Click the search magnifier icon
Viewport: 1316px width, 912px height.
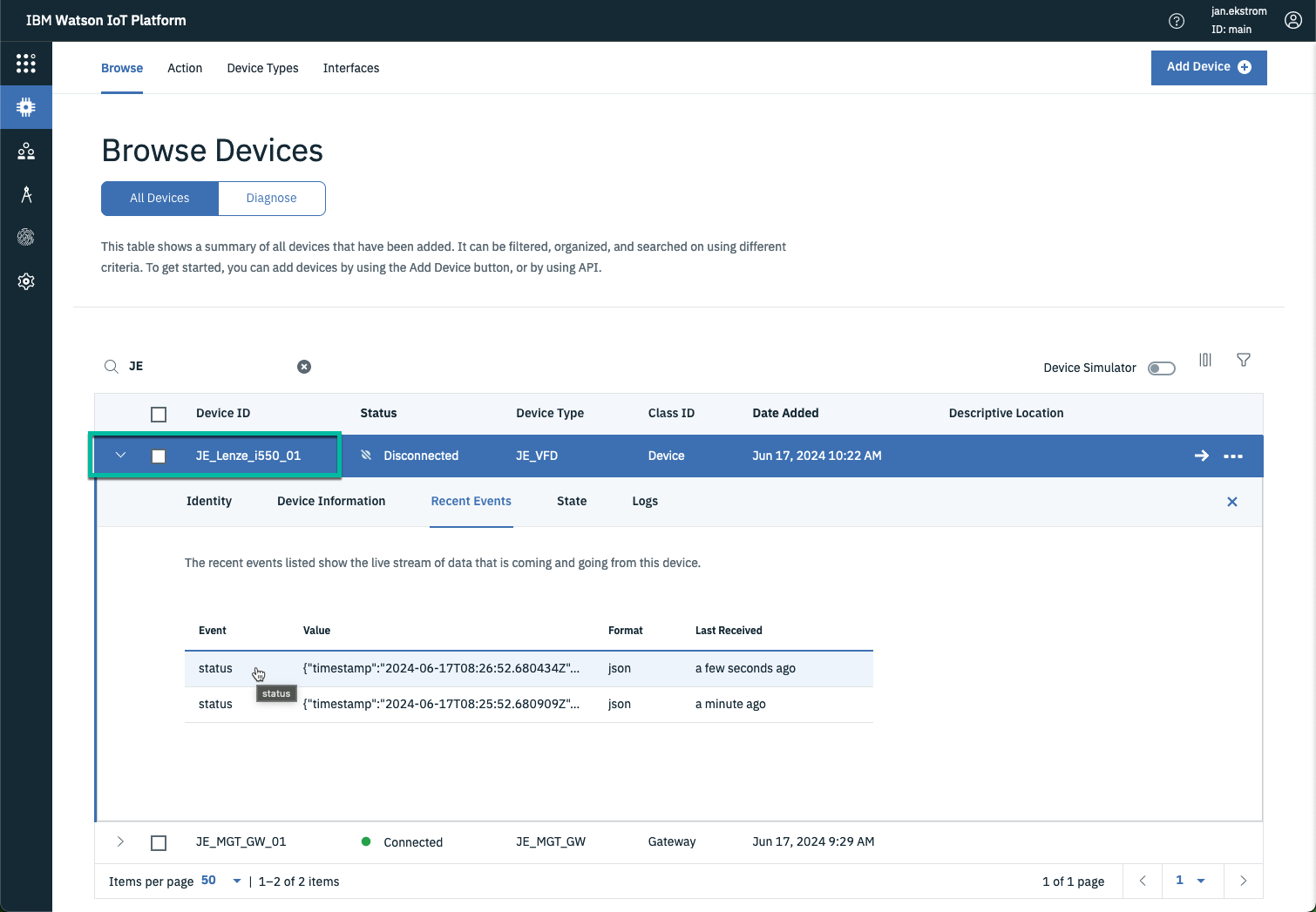click(112, 367)
